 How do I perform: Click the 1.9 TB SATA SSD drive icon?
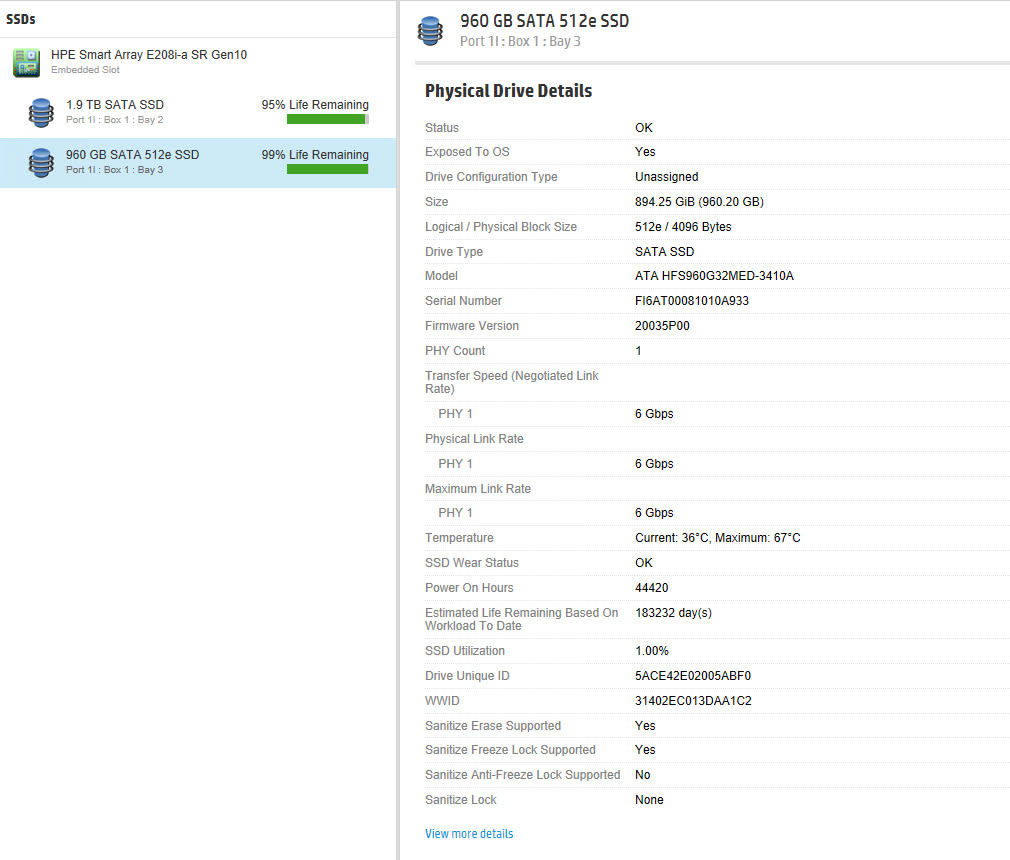41,112
